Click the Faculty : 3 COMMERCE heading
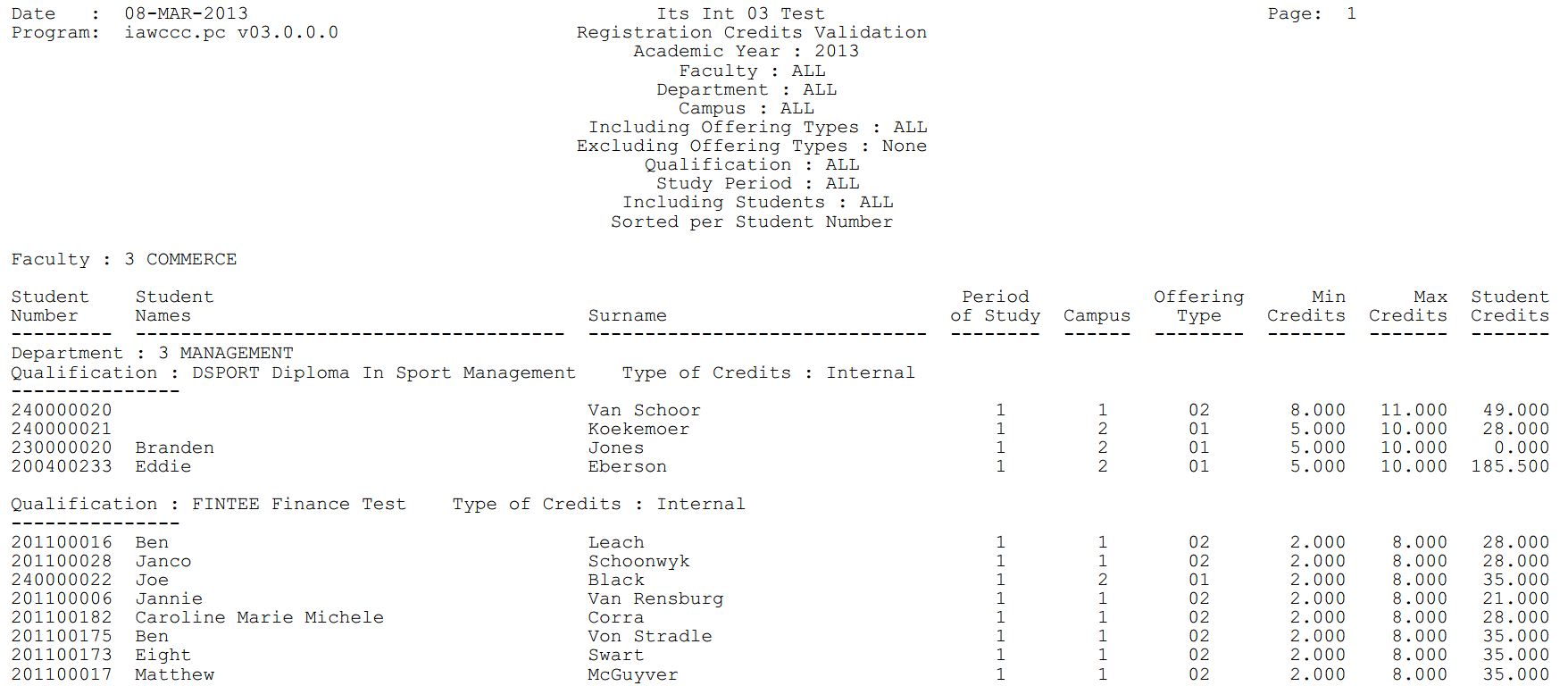This screenshot has width=1568, height=686. coord(123,259)
